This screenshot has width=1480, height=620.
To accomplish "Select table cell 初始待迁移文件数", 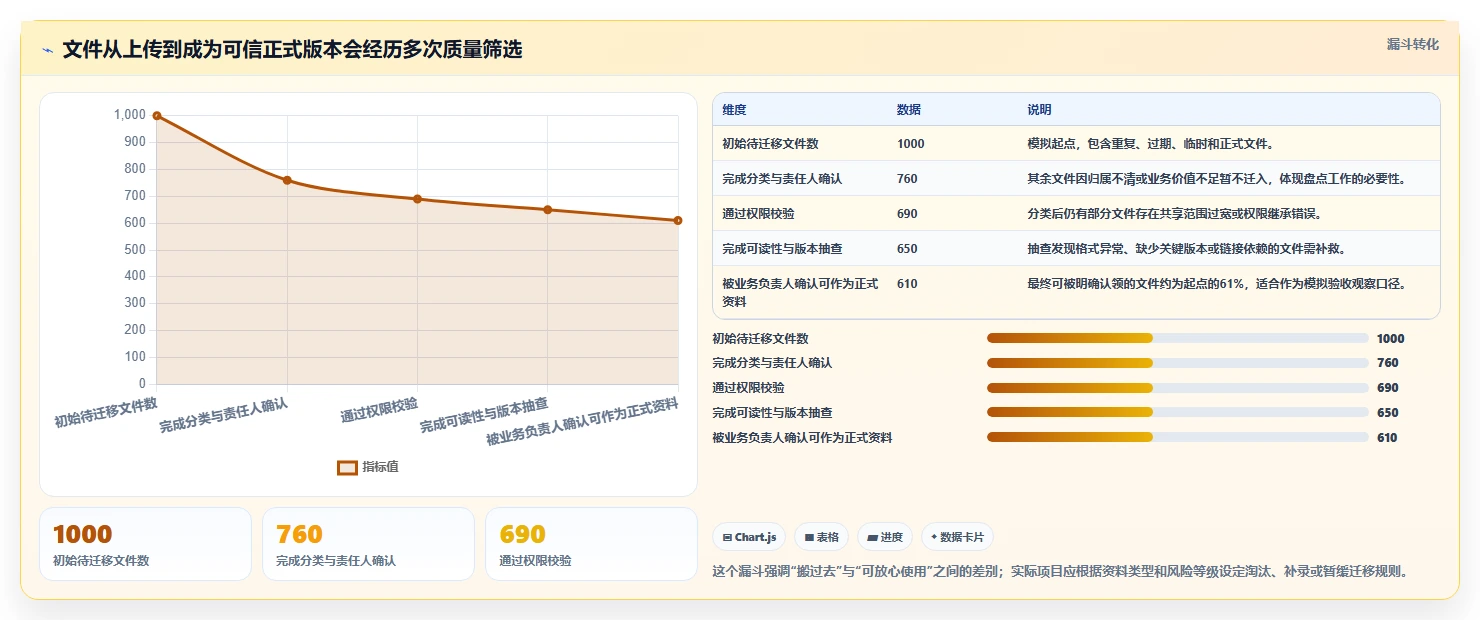I will pos(770,144).
